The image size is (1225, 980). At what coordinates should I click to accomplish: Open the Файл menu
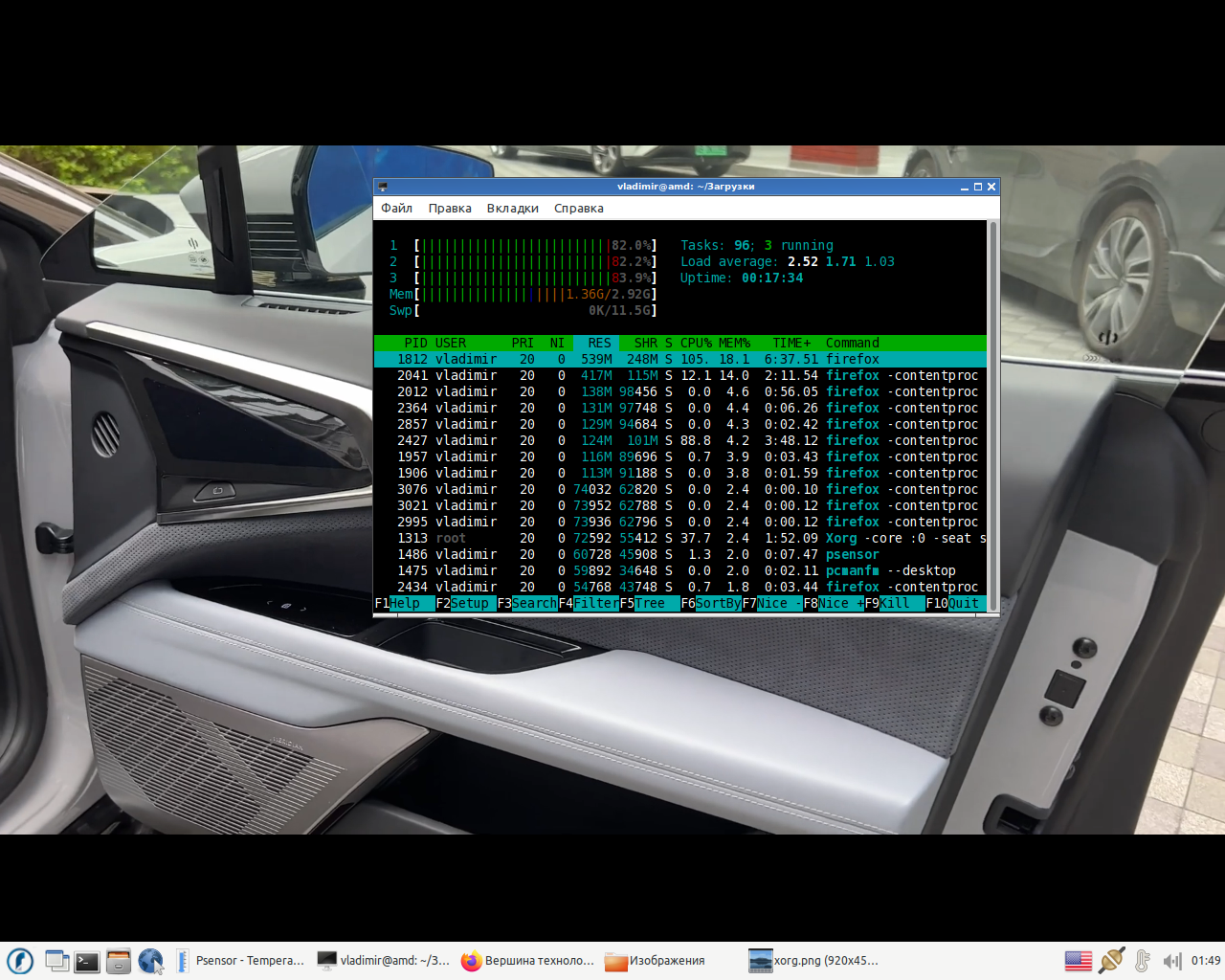397,208
